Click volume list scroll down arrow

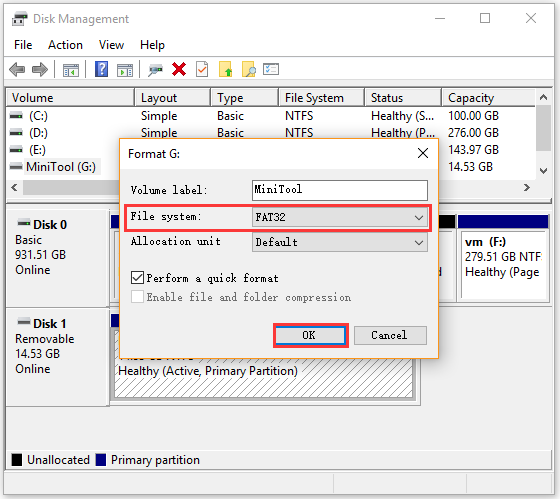pos(544,171)
